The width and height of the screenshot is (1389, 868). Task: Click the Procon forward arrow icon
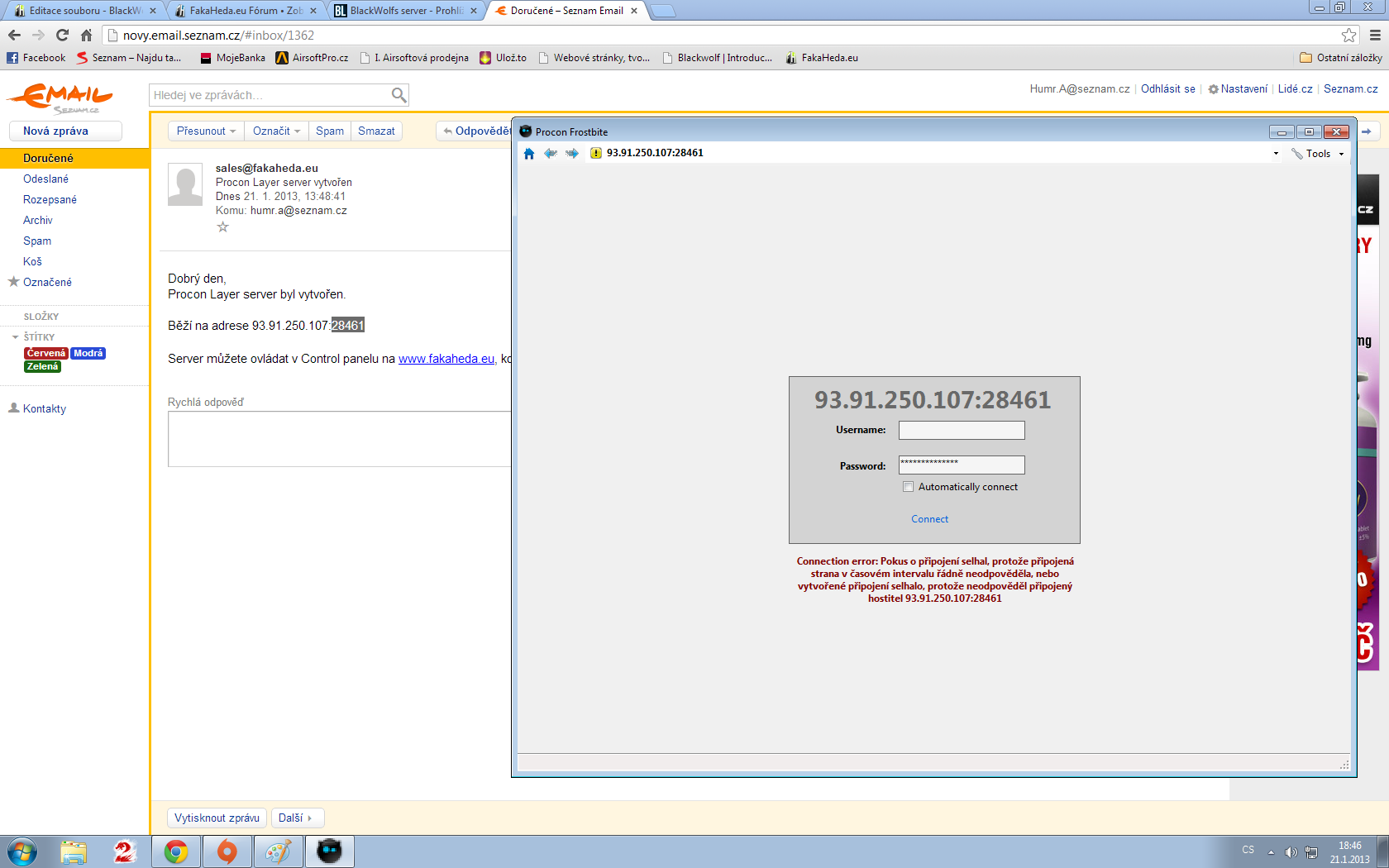(x=572, y=153)
